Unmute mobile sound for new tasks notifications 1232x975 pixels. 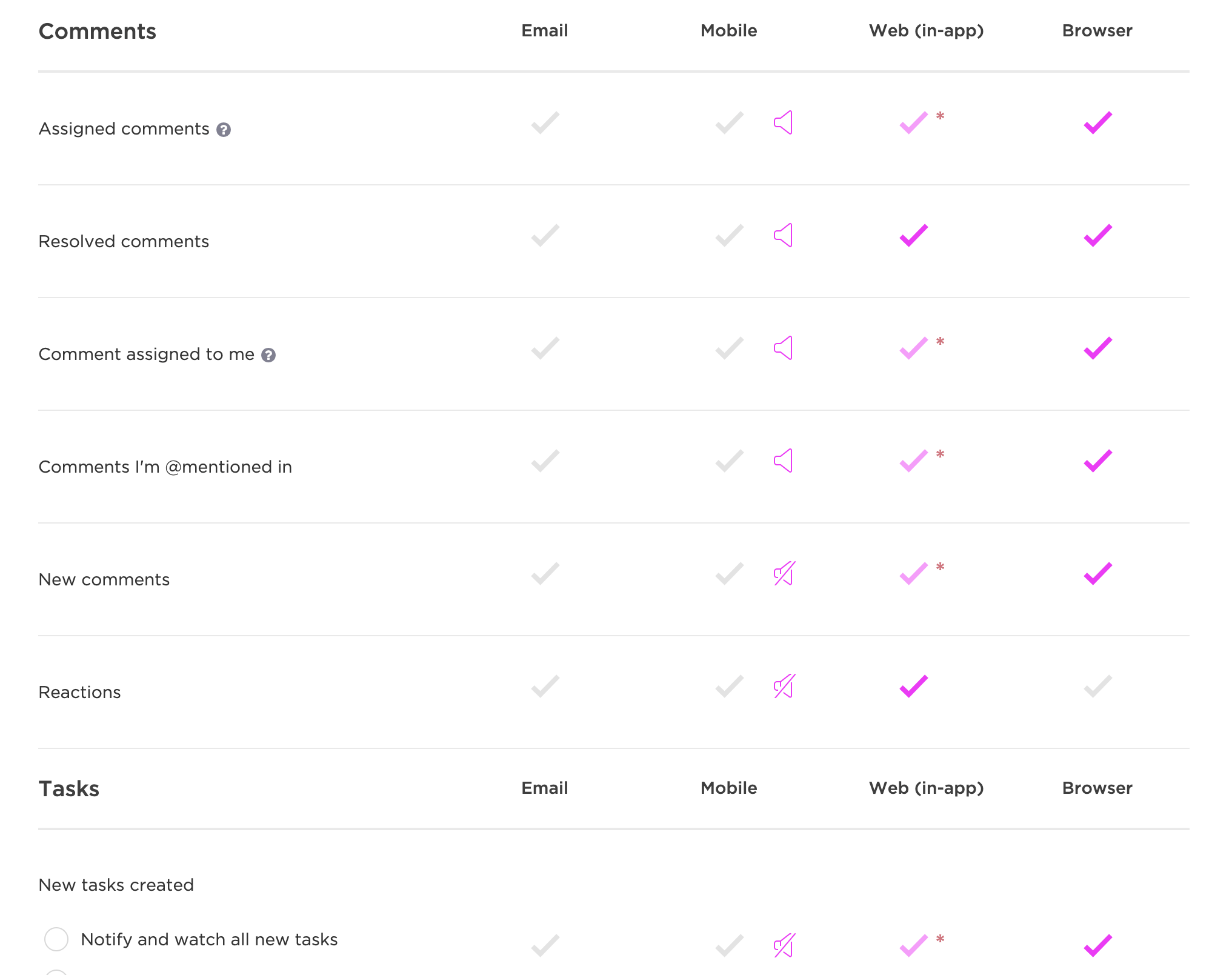[784, 945]
